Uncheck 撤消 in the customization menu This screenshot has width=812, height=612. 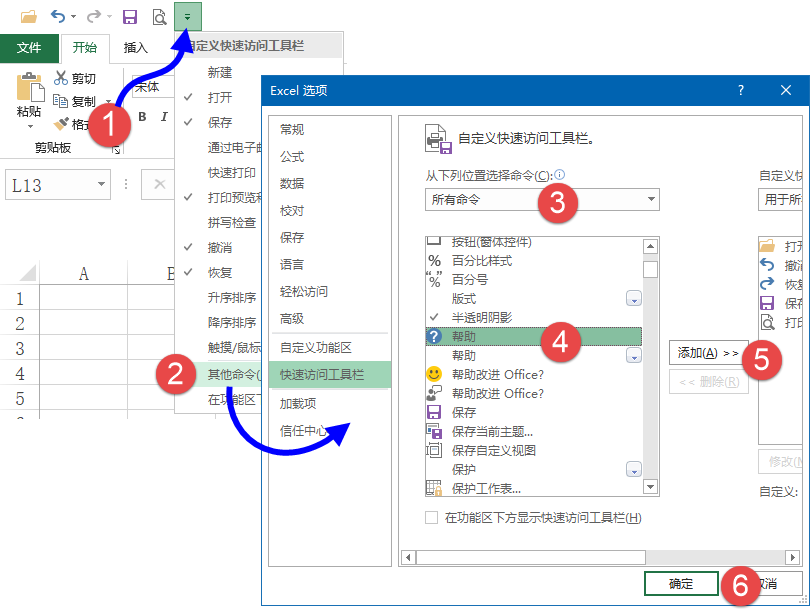(220, 247)
